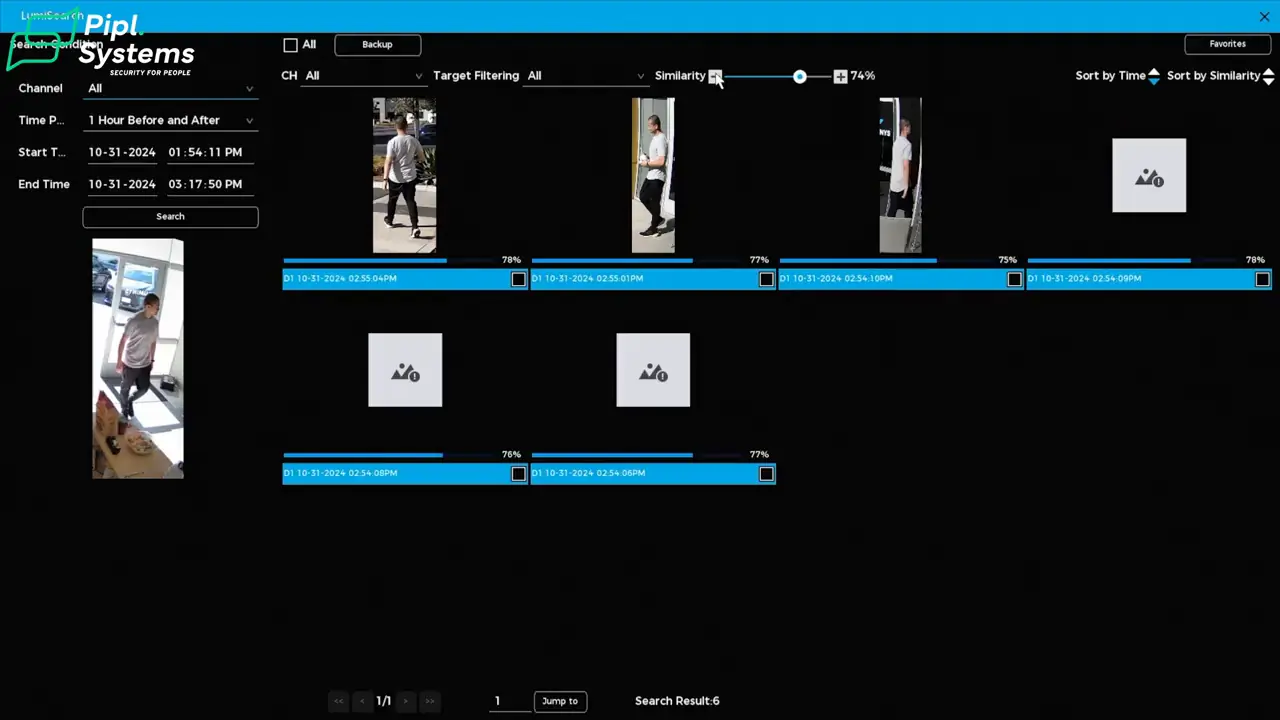Click the Search button
Screen dimensions: 1280x720
tap(170, 217)
